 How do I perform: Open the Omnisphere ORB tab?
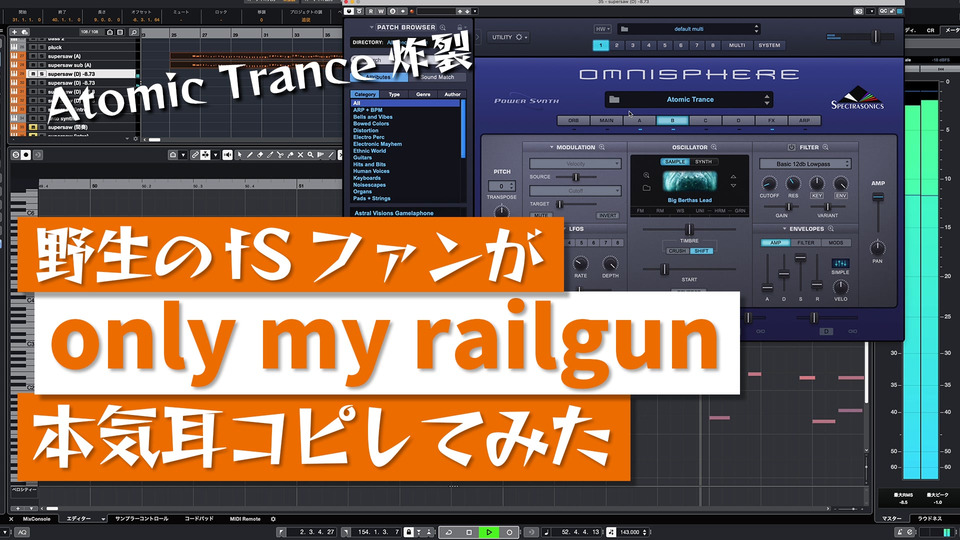click(573, 121)
